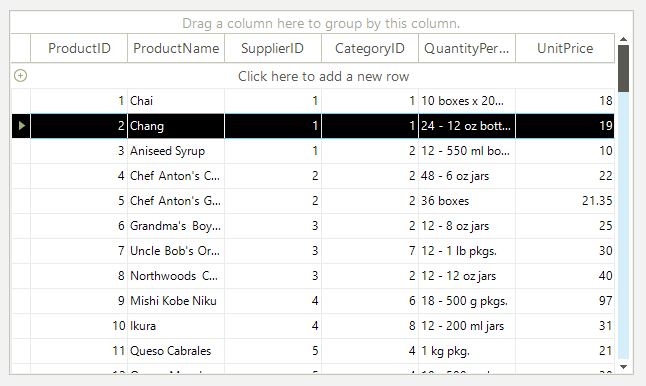Image resolution: width=646 pixels, height=386 pixels.
Task: Click the CategoryID column header
Action: pos(370,48)
